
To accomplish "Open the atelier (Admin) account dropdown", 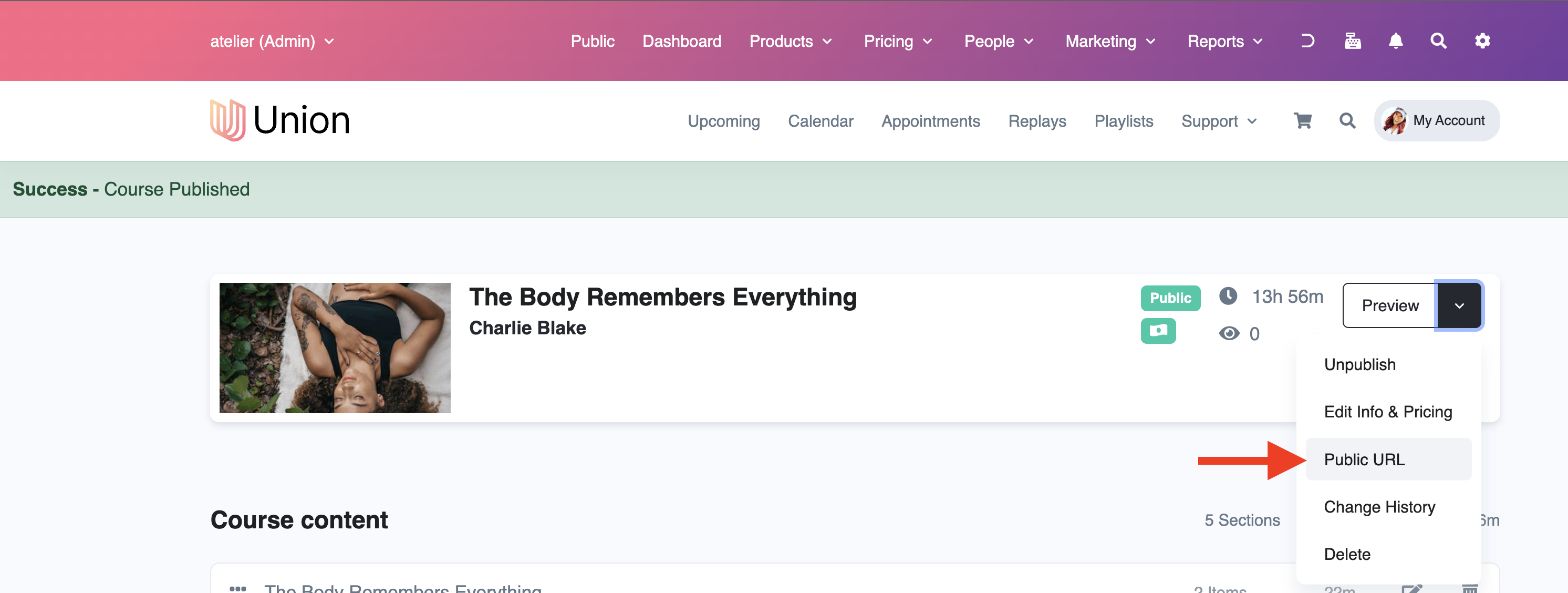I will point(272,41).
